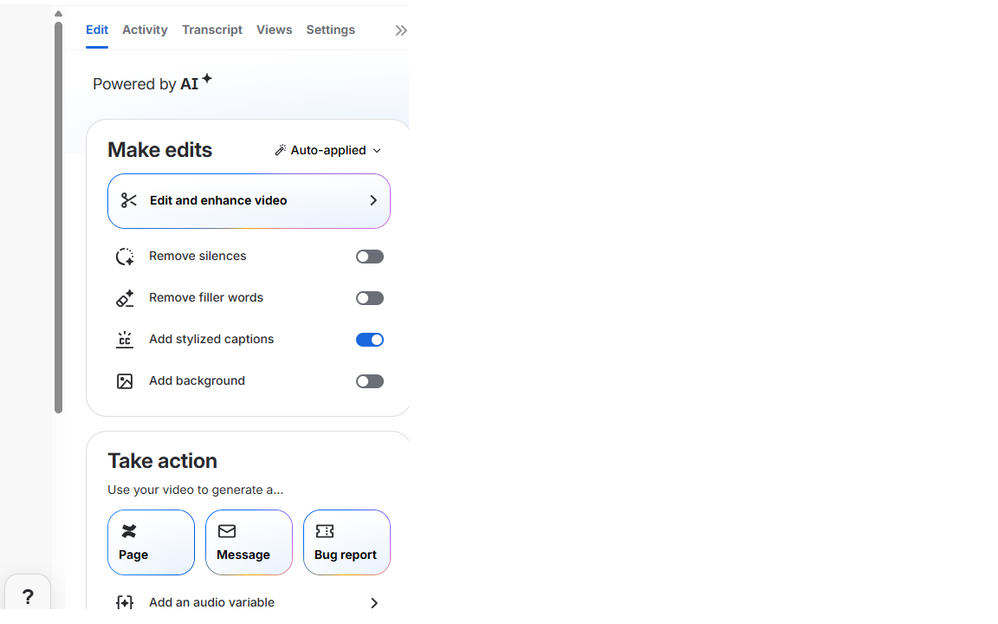Open Add an audio variable
The image size is (998, 624).
click(x=249, y=602)
